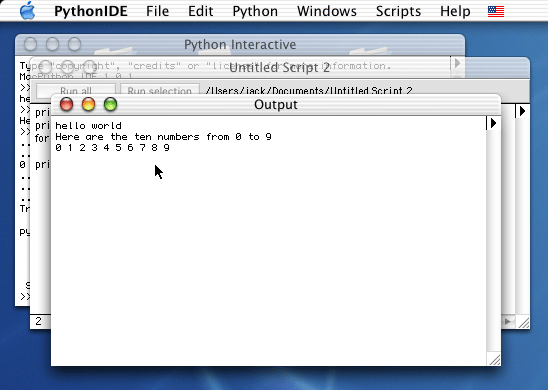This screenshot has height=390, width=548.
Task: Minimize the Output window with yellow button
Action: click(x=88, y=104)
